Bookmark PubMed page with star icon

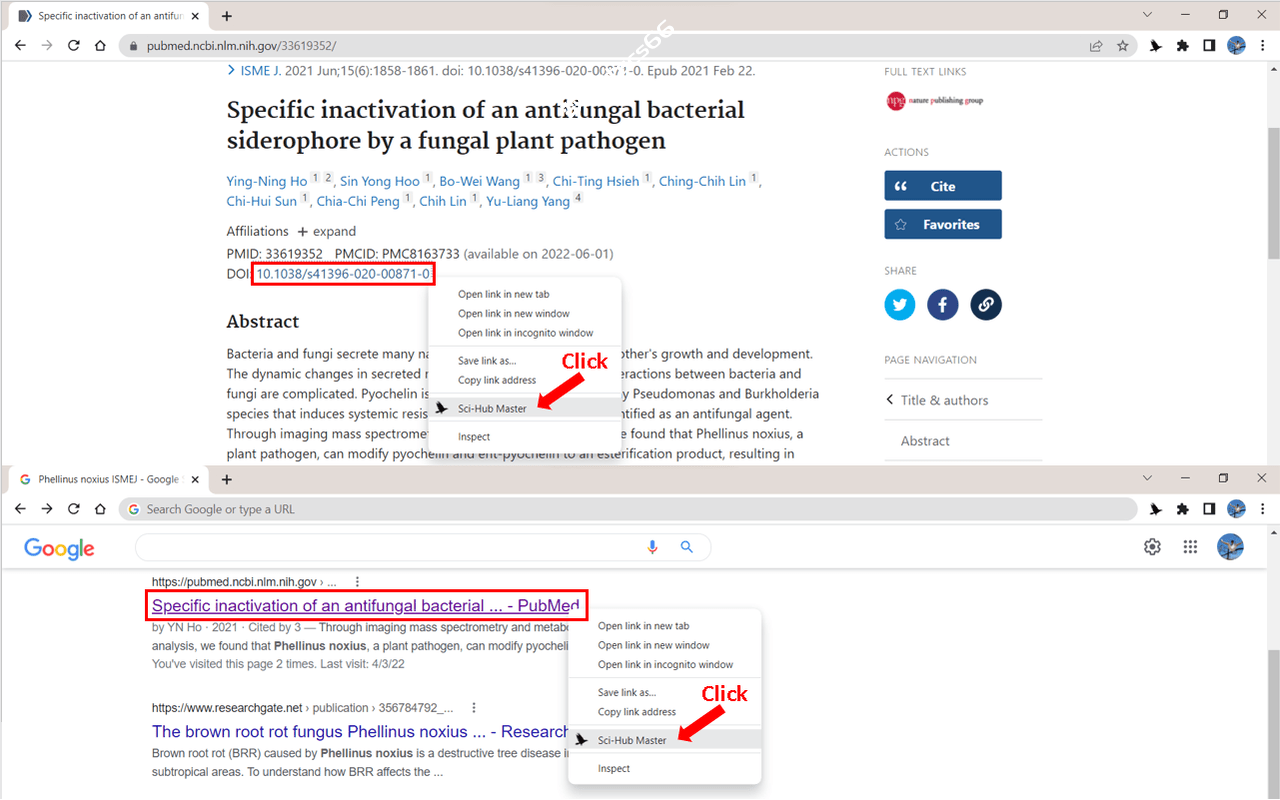(x=1123, y=45)
